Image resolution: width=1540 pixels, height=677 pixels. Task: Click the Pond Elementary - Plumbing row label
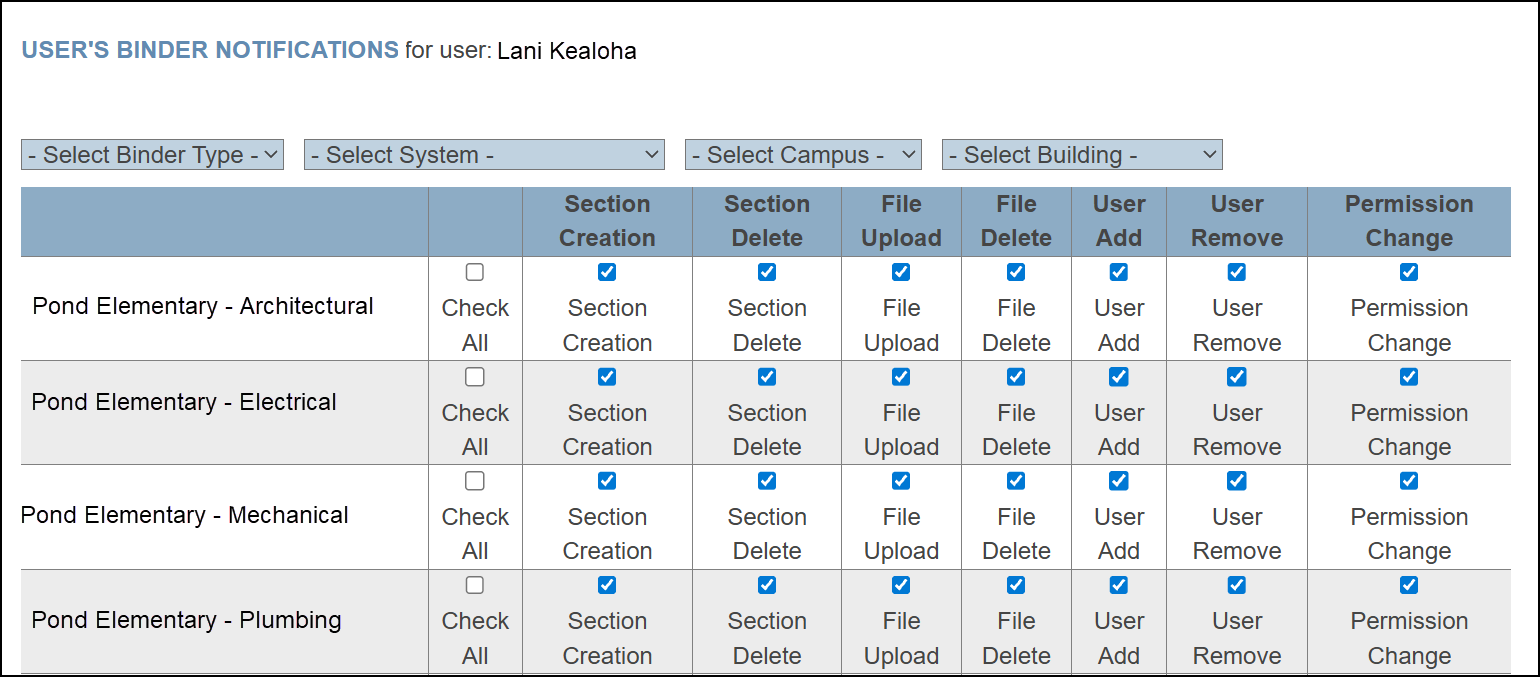[x=187, y=620]
